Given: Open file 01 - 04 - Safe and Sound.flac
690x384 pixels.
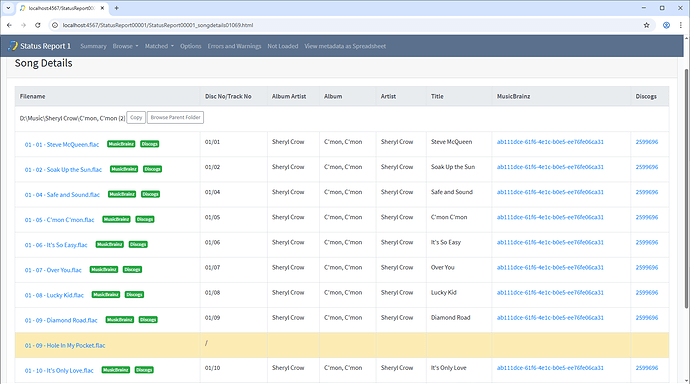Looking at the screenshot, I should click(62, 195).
